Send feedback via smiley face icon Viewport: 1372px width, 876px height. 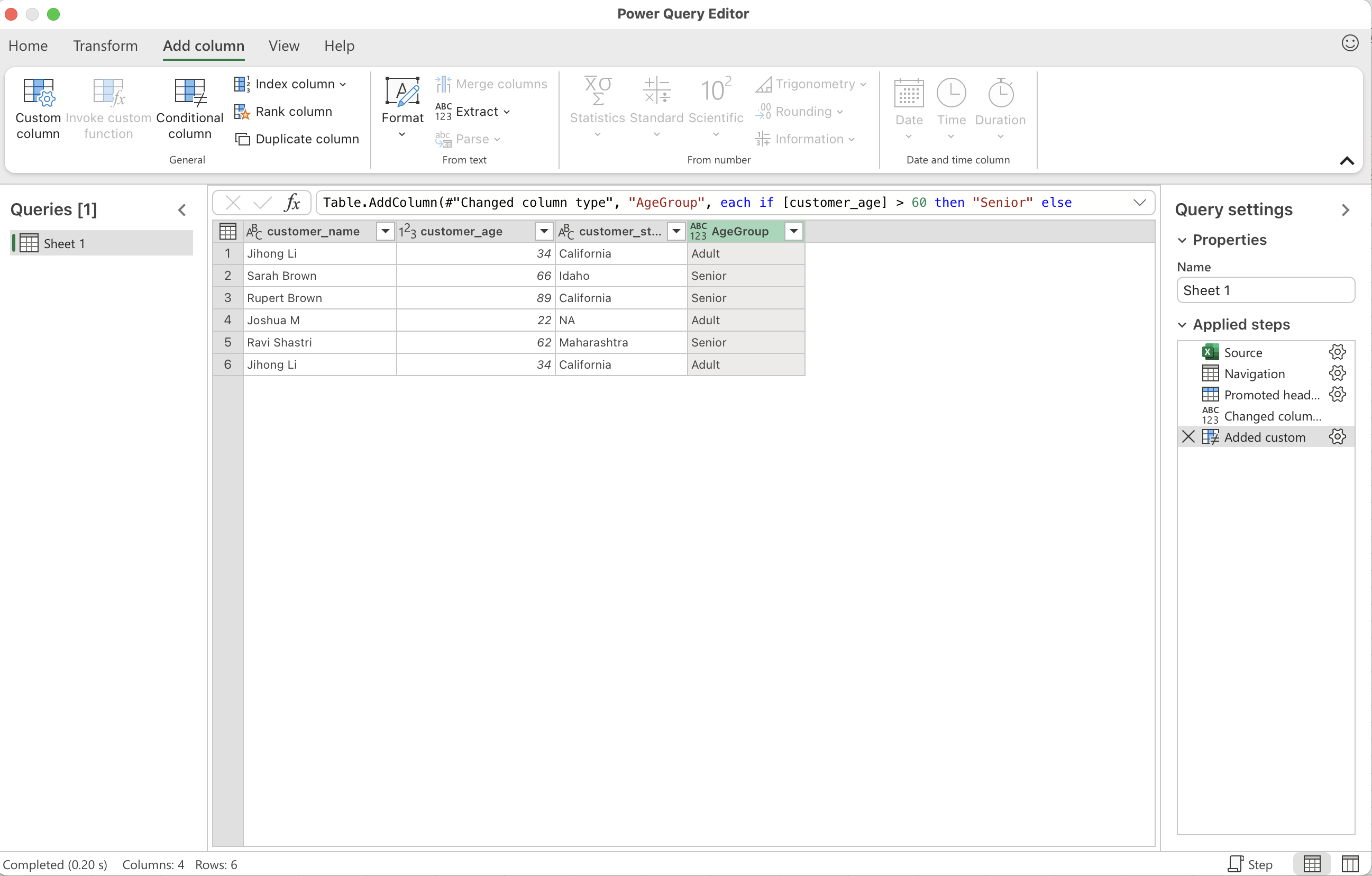tap(1349, 43)
